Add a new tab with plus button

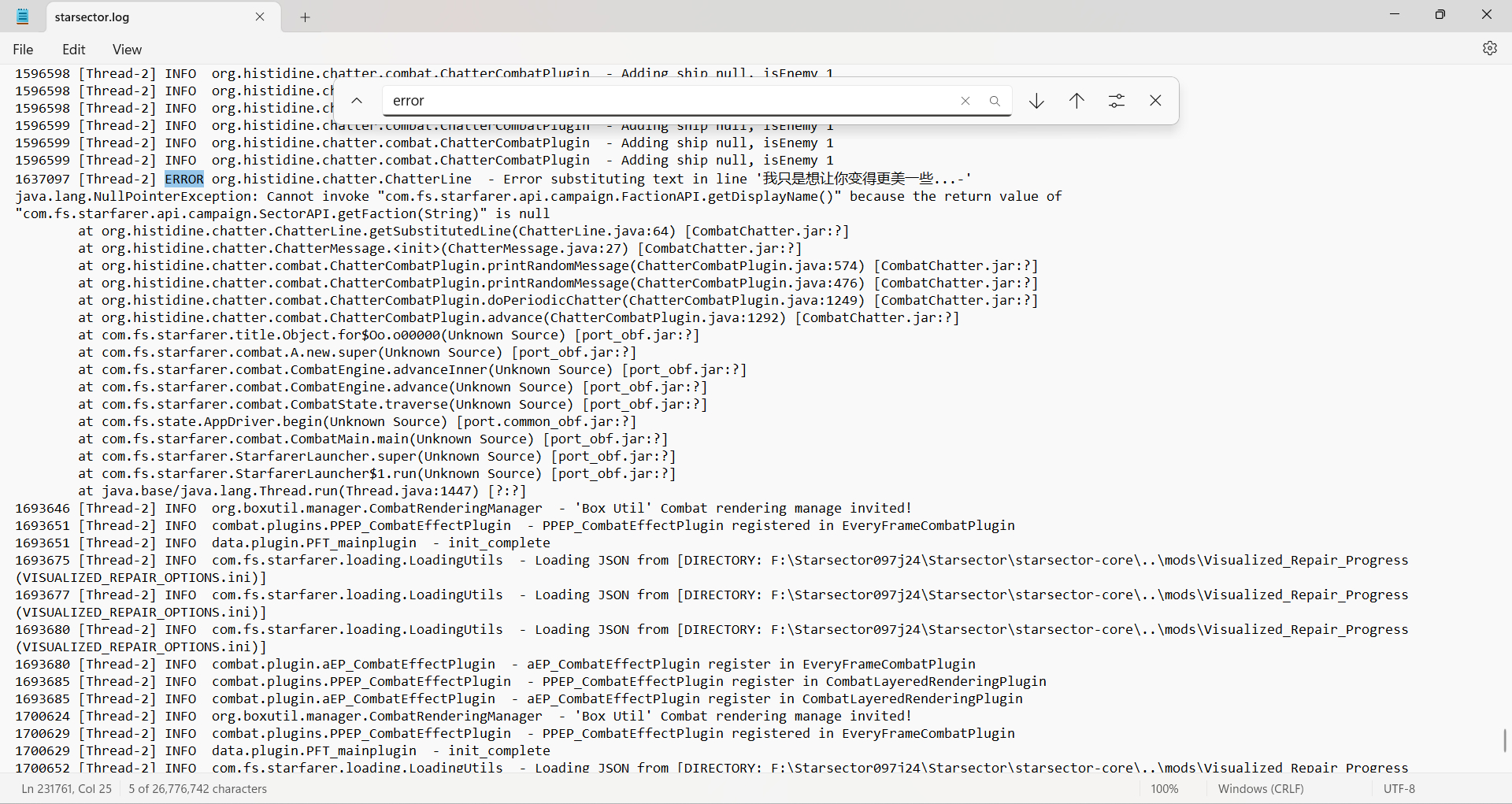coord(305,17)
